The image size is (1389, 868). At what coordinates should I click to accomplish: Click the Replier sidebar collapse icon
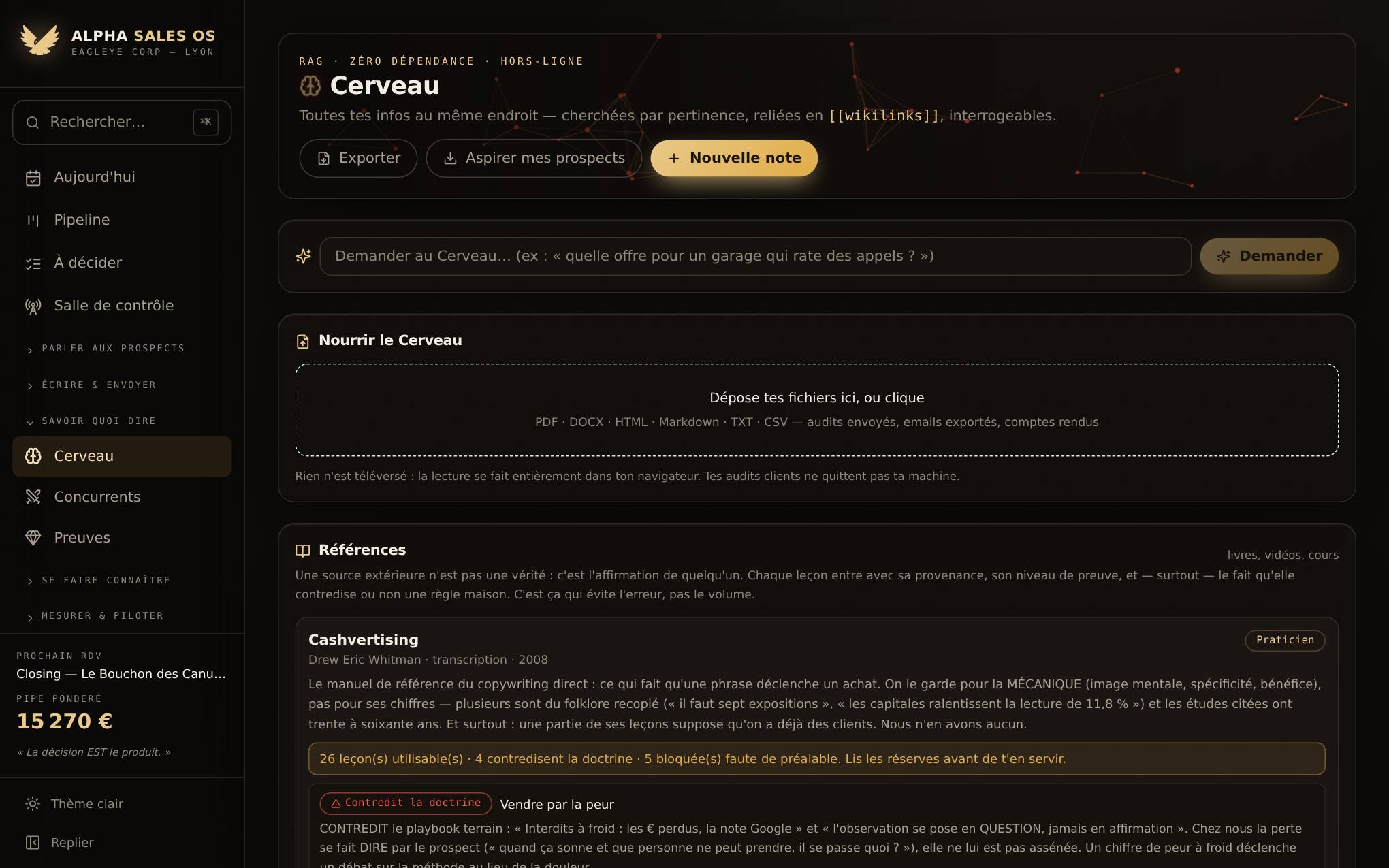[33, 843]
